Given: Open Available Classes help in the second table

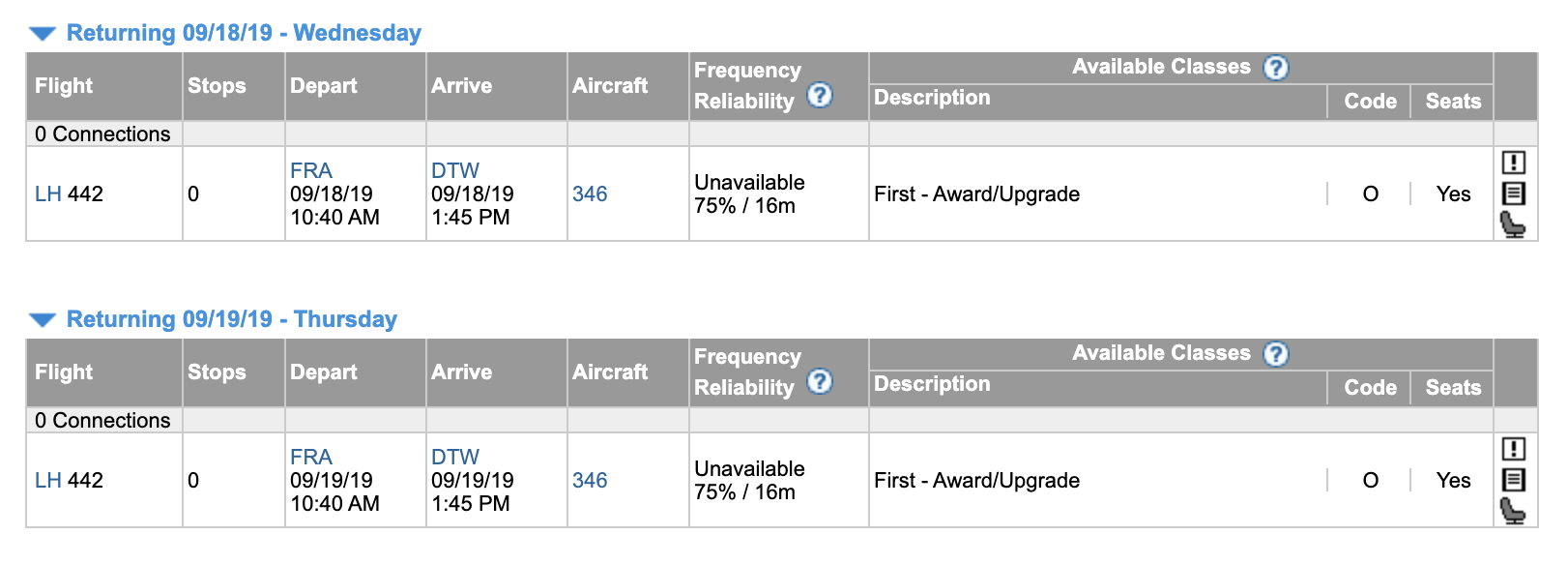Looking at the screenshot, I should coord(1277,353).
